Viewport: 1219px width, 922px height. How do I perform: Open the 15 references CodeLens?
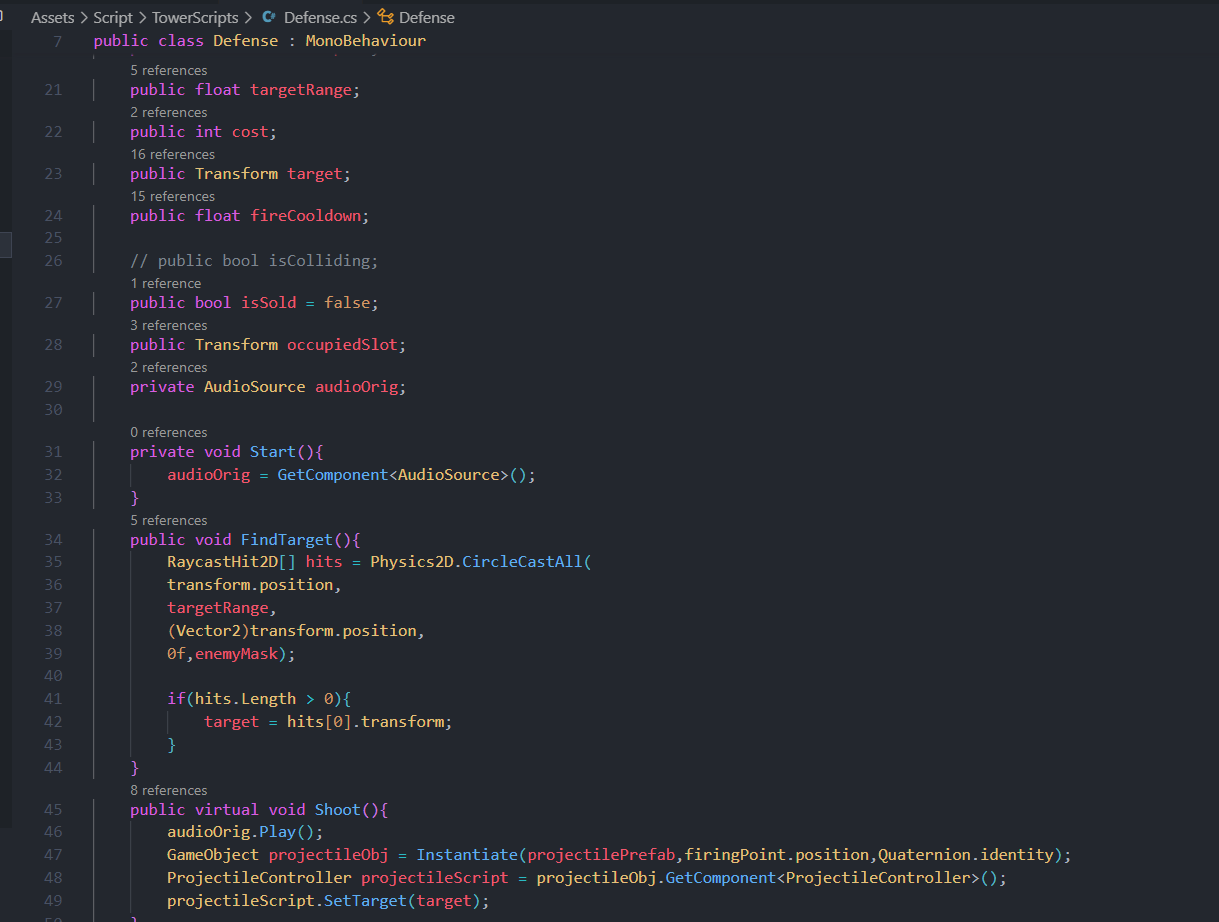click(x=172, y=196)
